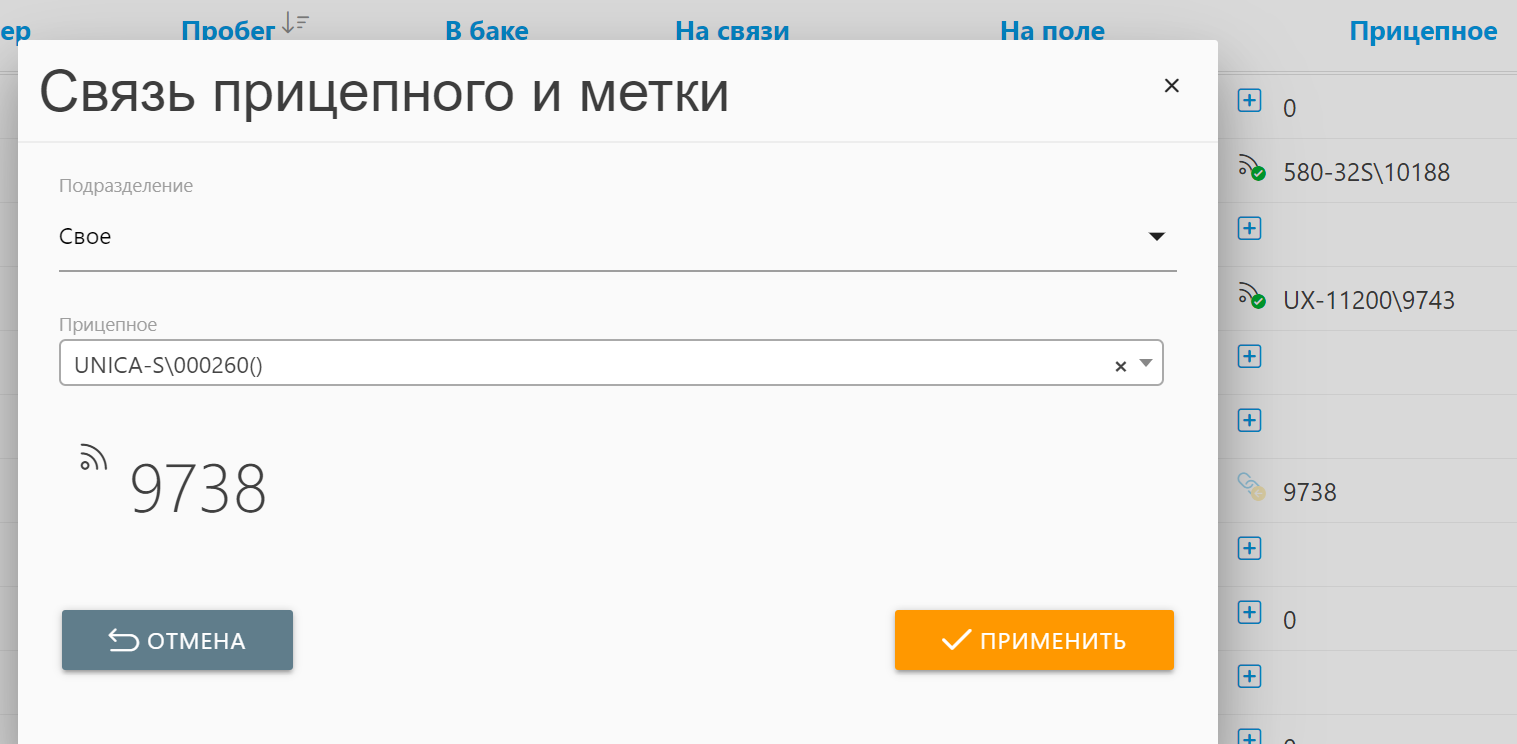This screenshot has height=744, width=1517.
Task: Click the На поле column header
Action: pyautogui.click(x=1052, y=31)
